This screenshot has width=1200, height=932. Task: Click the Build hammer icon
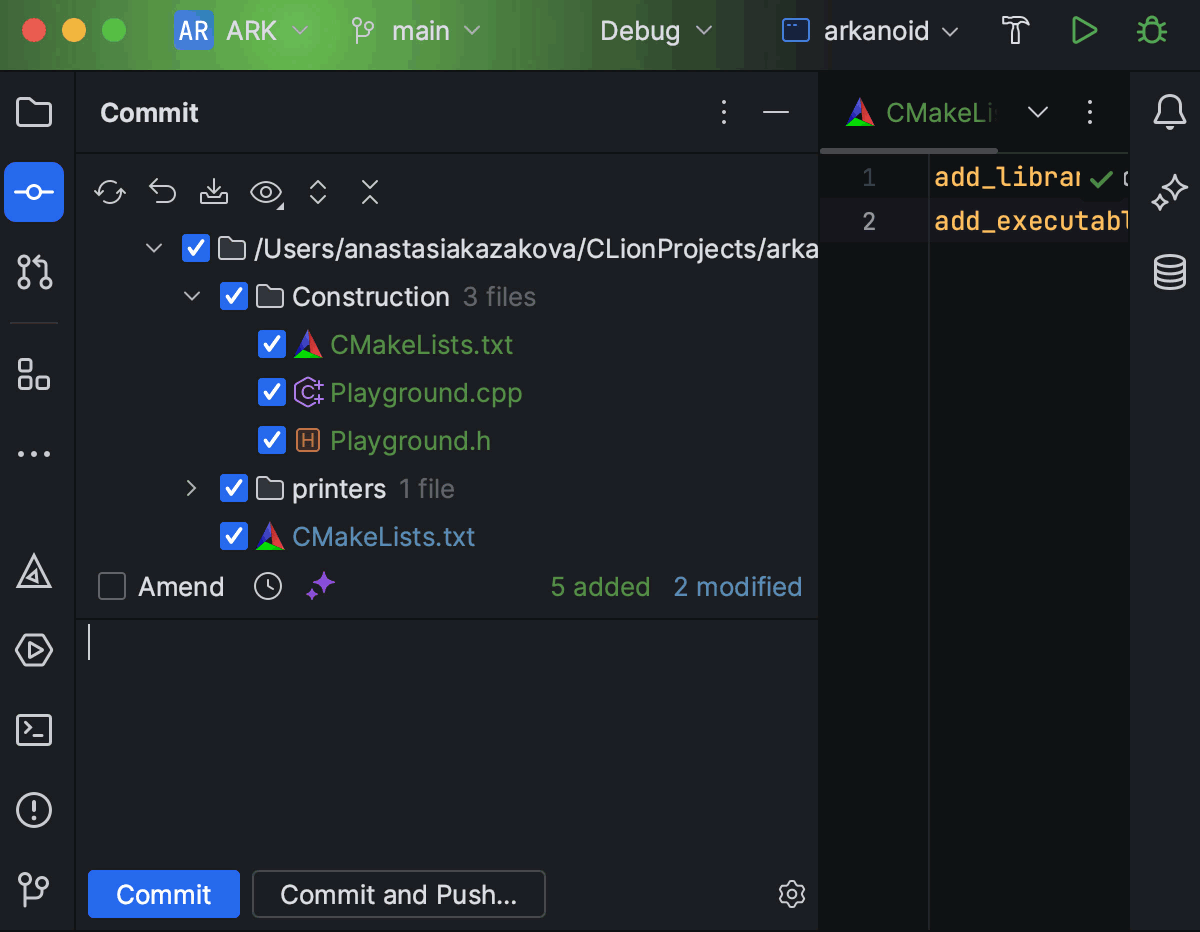[x=1016, y=31]
